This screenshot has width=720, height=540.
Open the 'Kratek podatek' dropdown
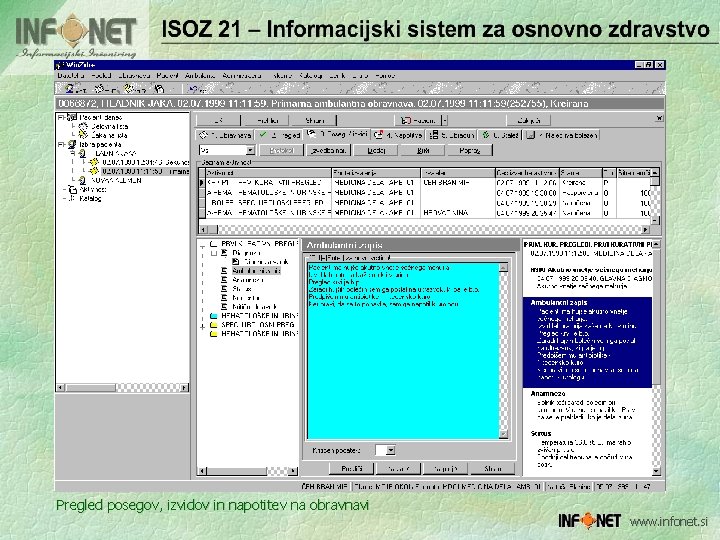tap(391, 450)
